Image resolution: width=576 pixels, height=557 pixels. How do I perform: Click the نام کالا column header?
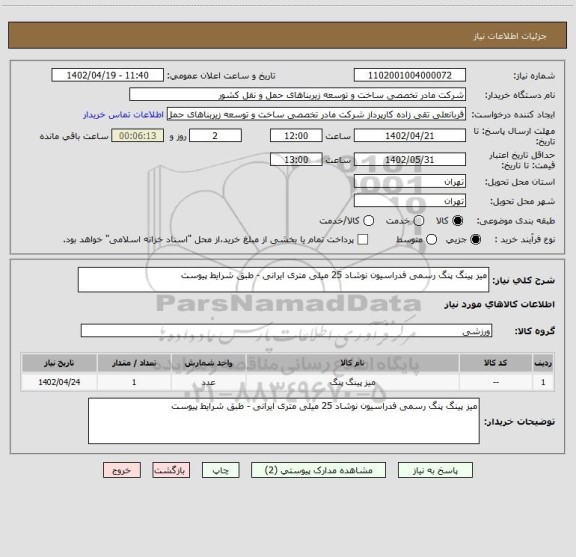tap(353, 363)
